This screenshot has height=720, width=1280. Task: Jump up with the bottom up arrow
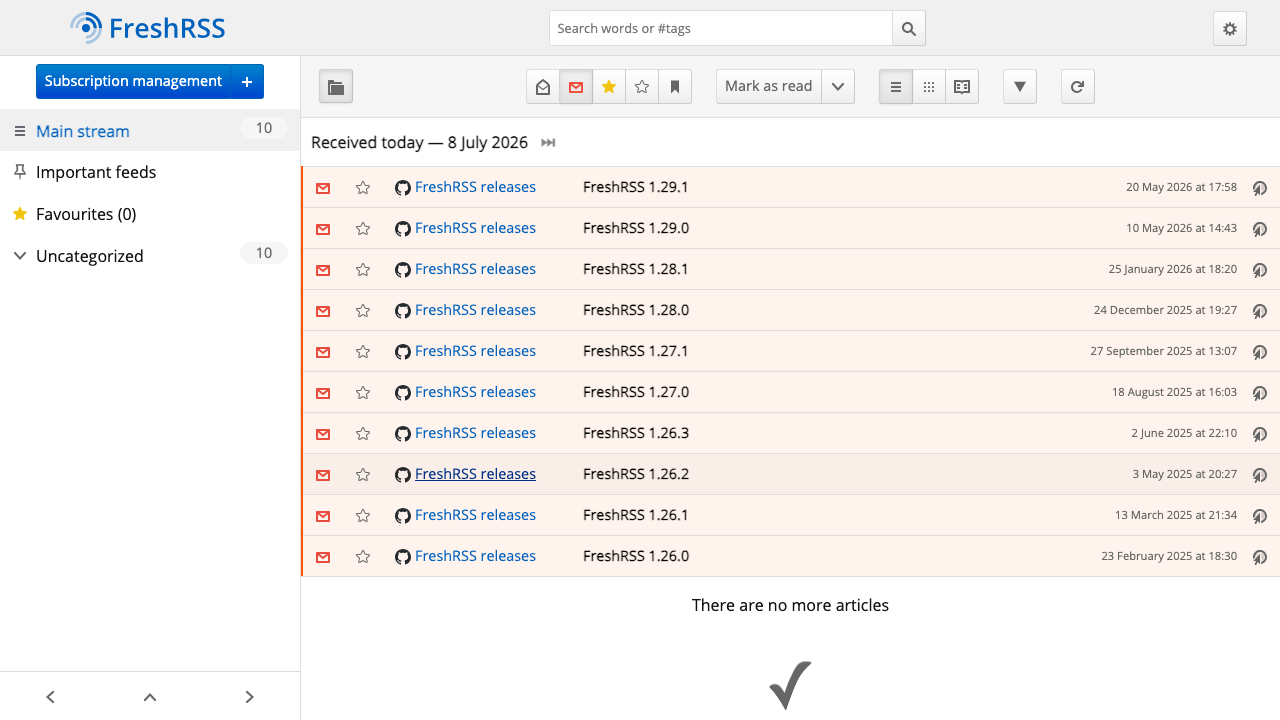pos(150,697)
